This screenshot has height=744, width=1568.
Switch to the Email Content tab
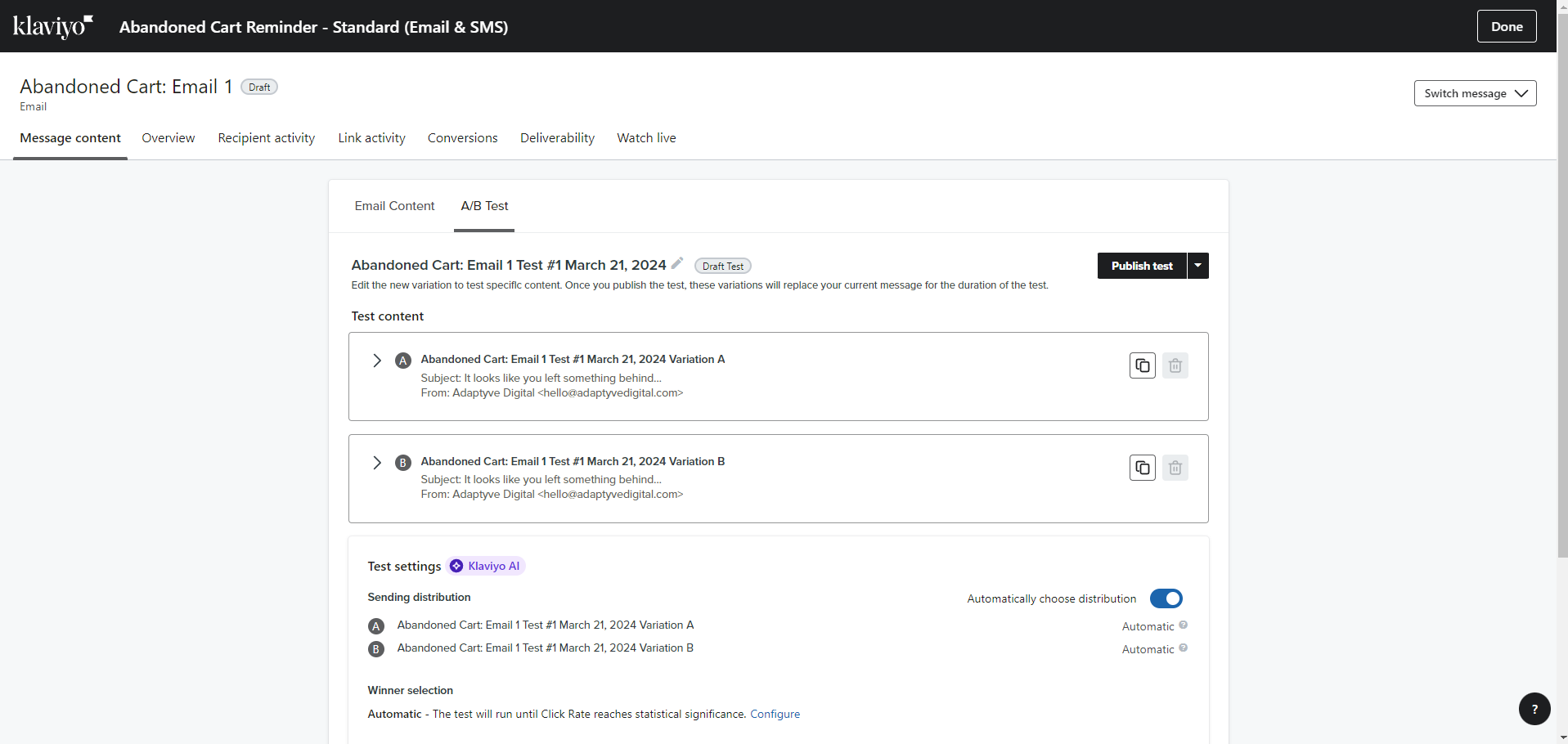[394, 206]
